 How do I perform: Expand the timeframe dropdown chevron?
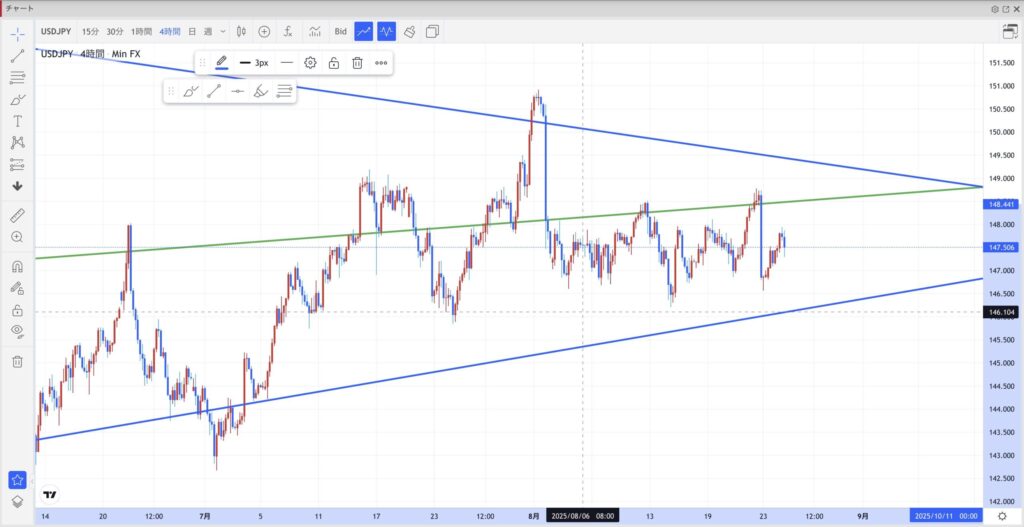(223, 31)
